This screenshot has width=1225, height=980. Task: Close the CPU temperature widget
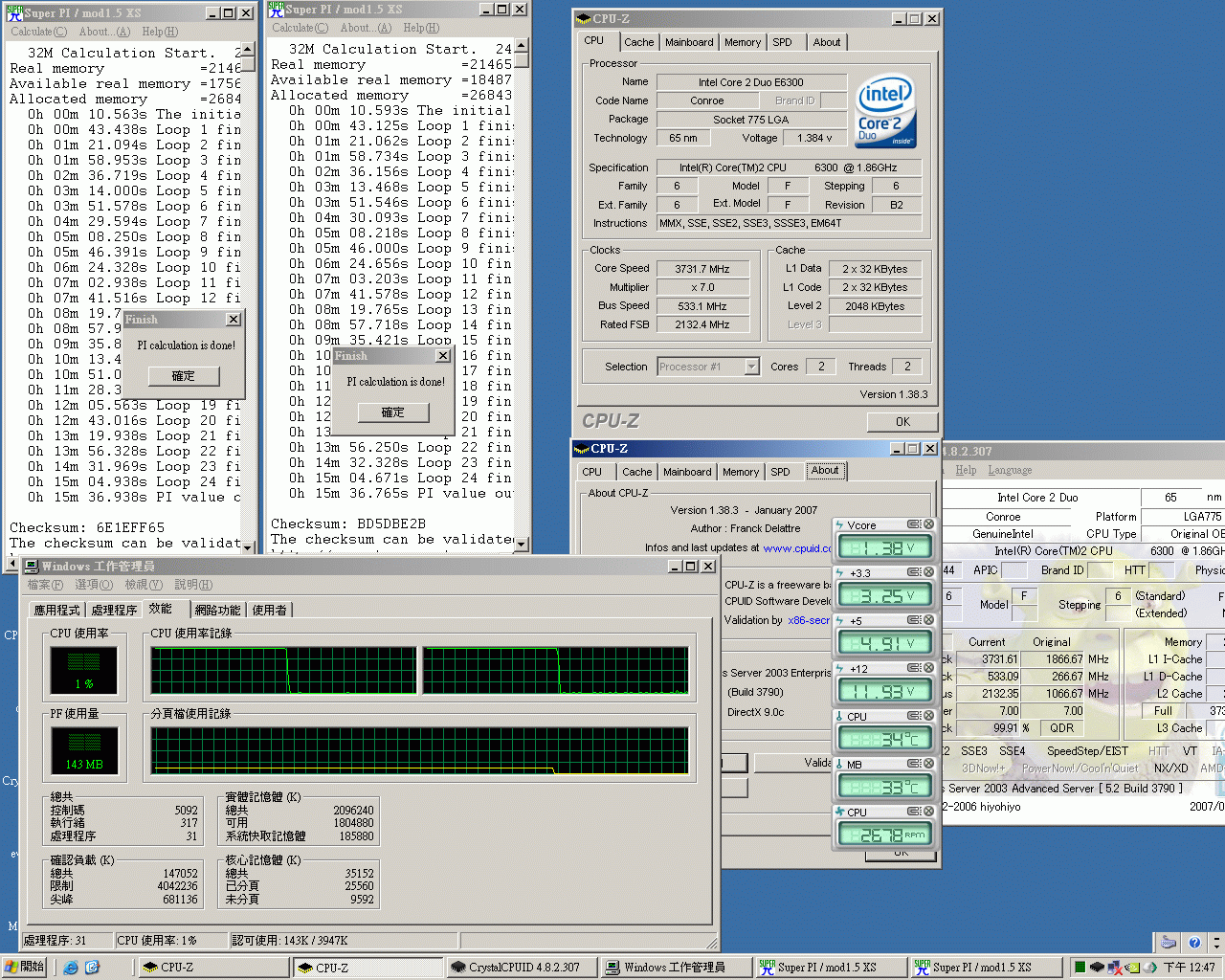click(928, 716)
